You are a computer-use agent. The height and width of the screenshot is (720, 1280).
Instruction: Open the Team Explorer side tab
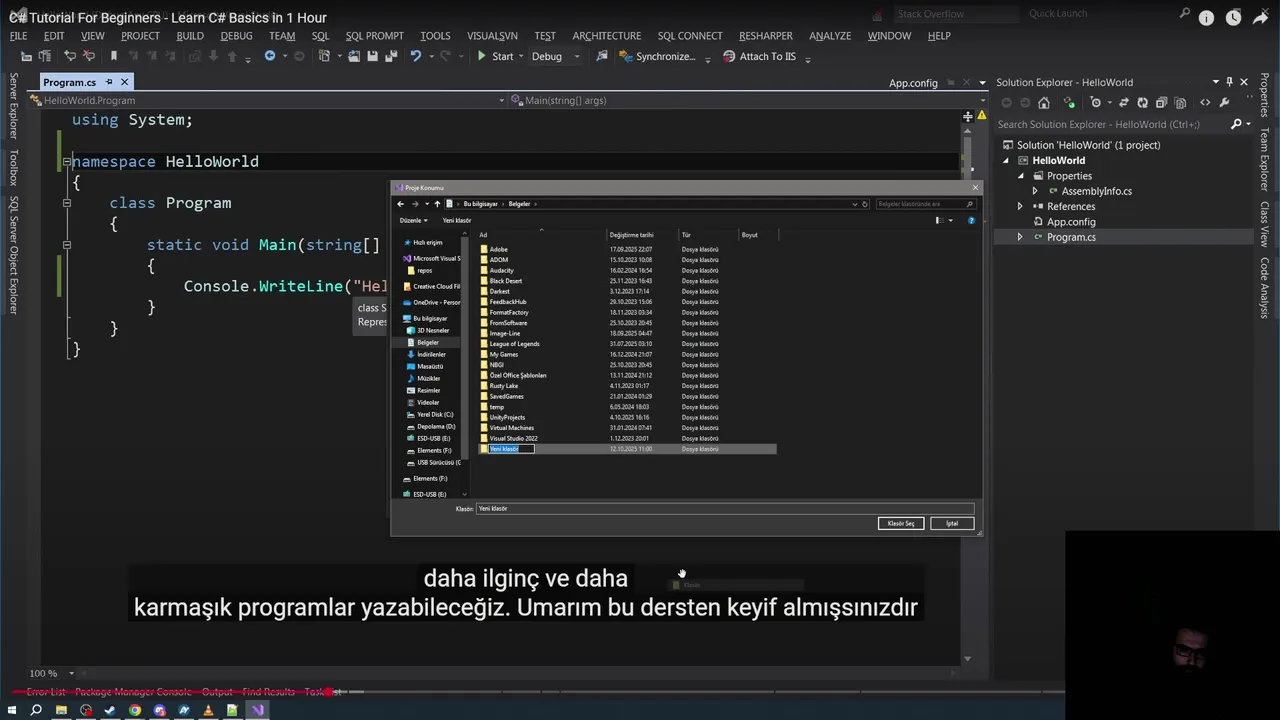coord(1264,159)
